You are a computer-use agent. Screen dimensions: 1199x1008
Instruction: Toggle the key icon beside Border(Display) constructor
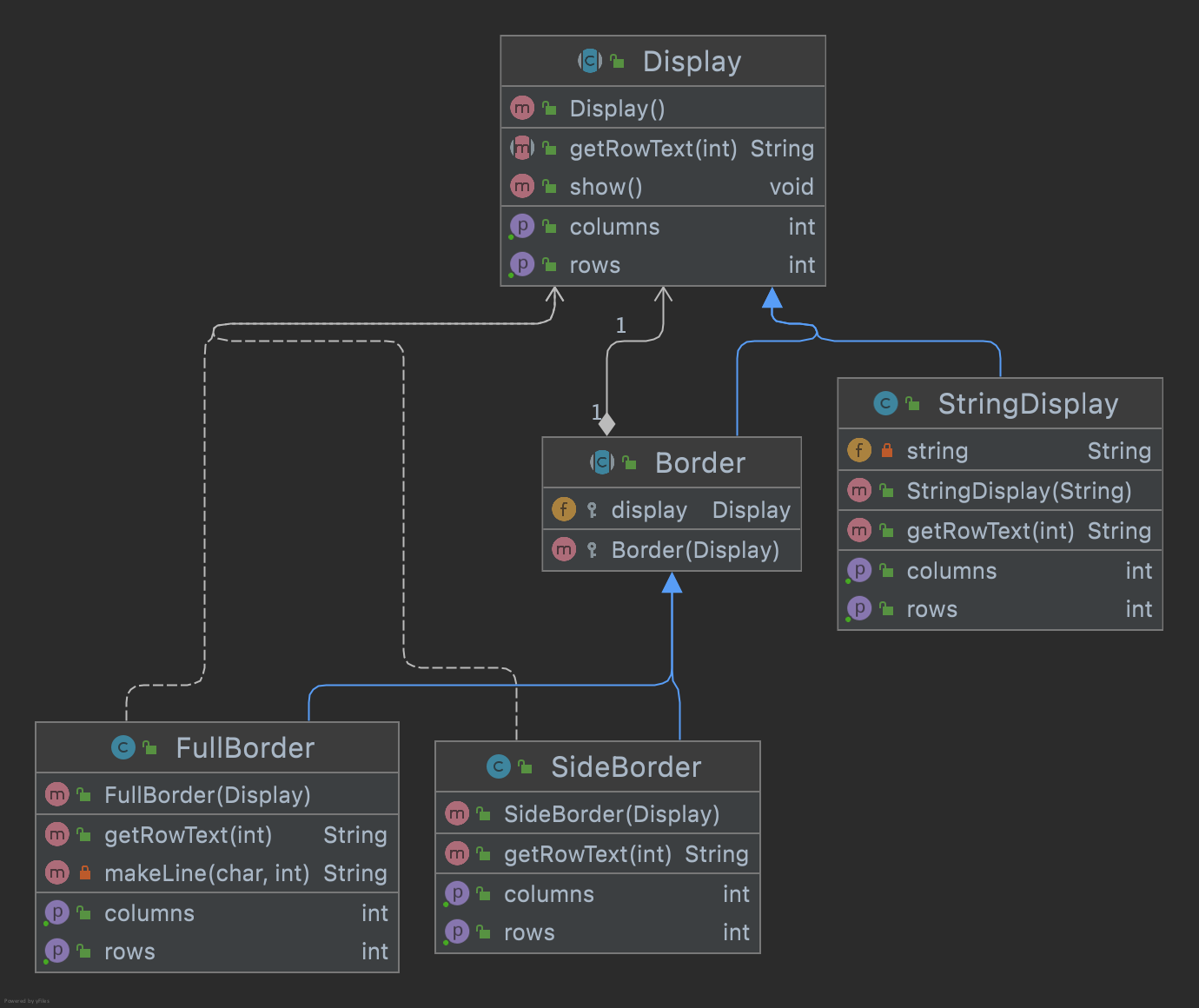point(592,549)
